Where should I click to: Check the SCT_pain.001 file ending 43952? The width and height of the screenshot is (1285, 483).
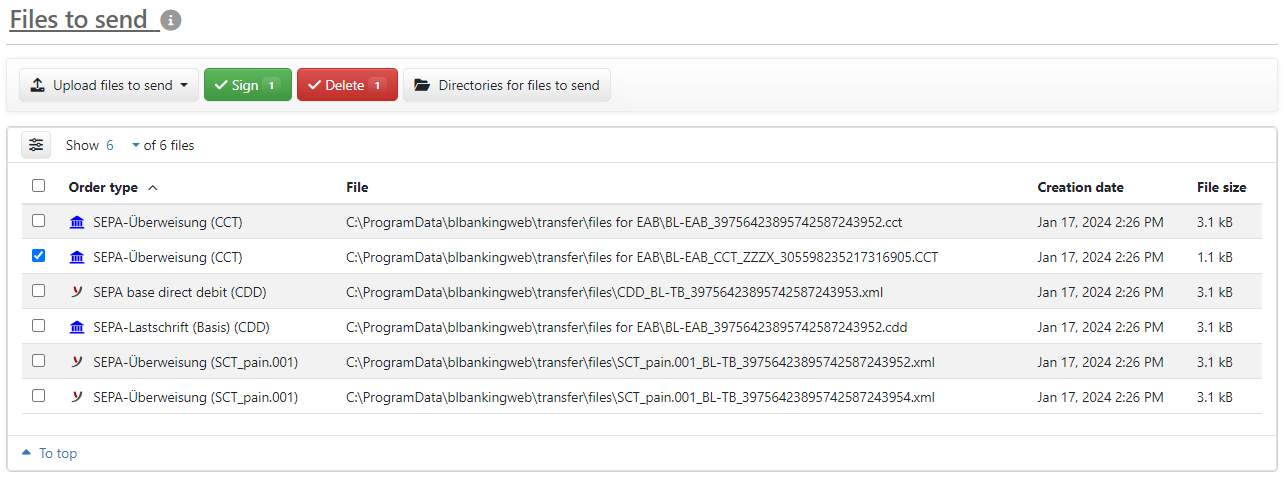[38, 360]
